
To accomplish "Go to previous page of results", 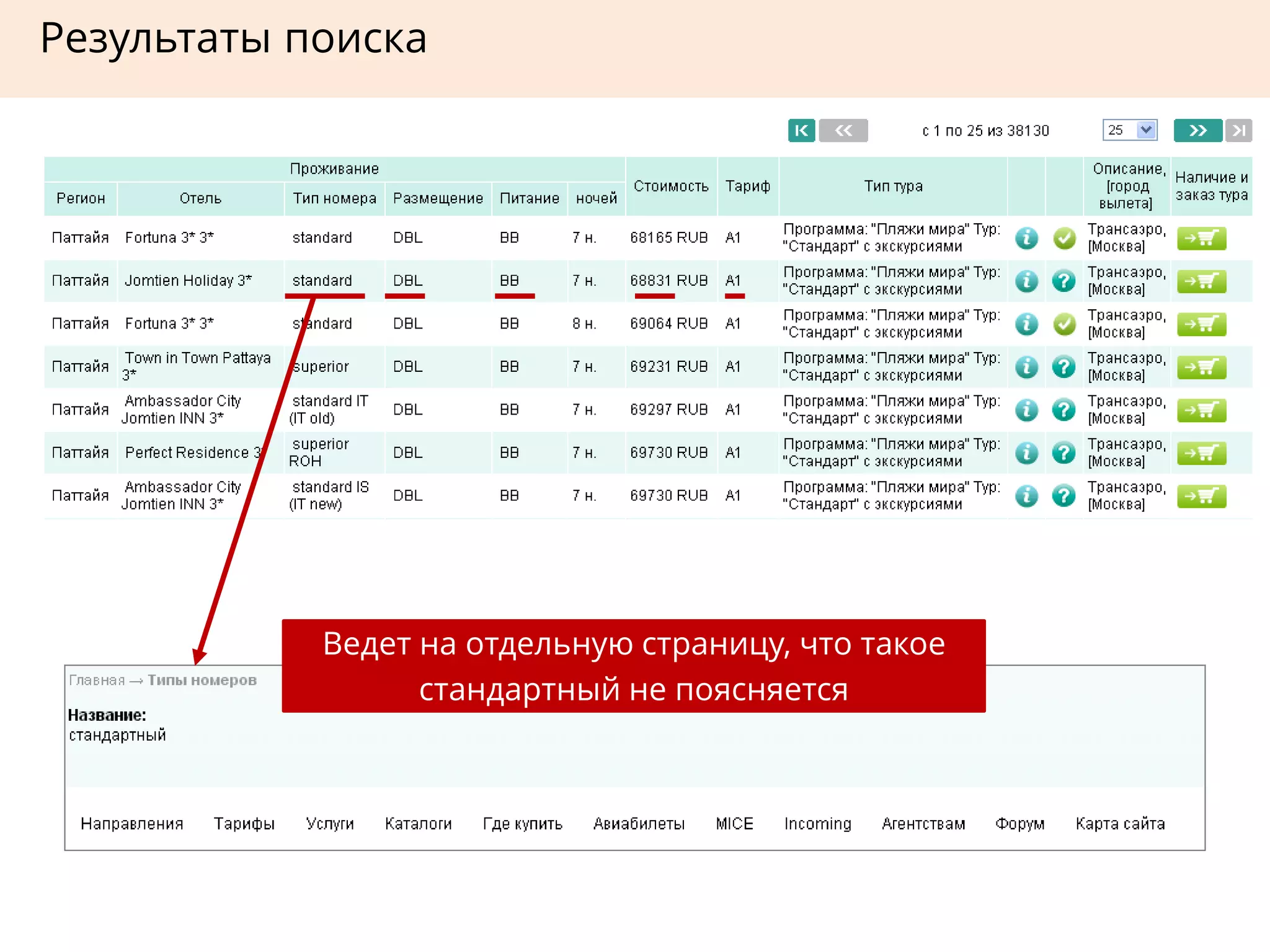I will (x=843, y=131).
